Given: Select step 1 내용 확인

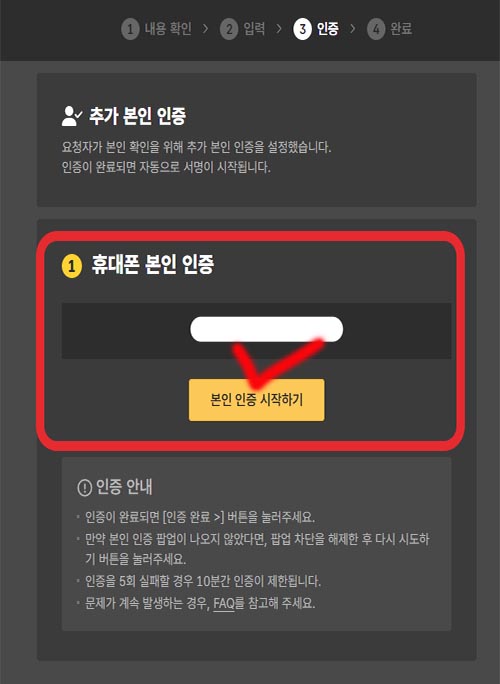Looking at the screenshot, I should click(156, 29).
